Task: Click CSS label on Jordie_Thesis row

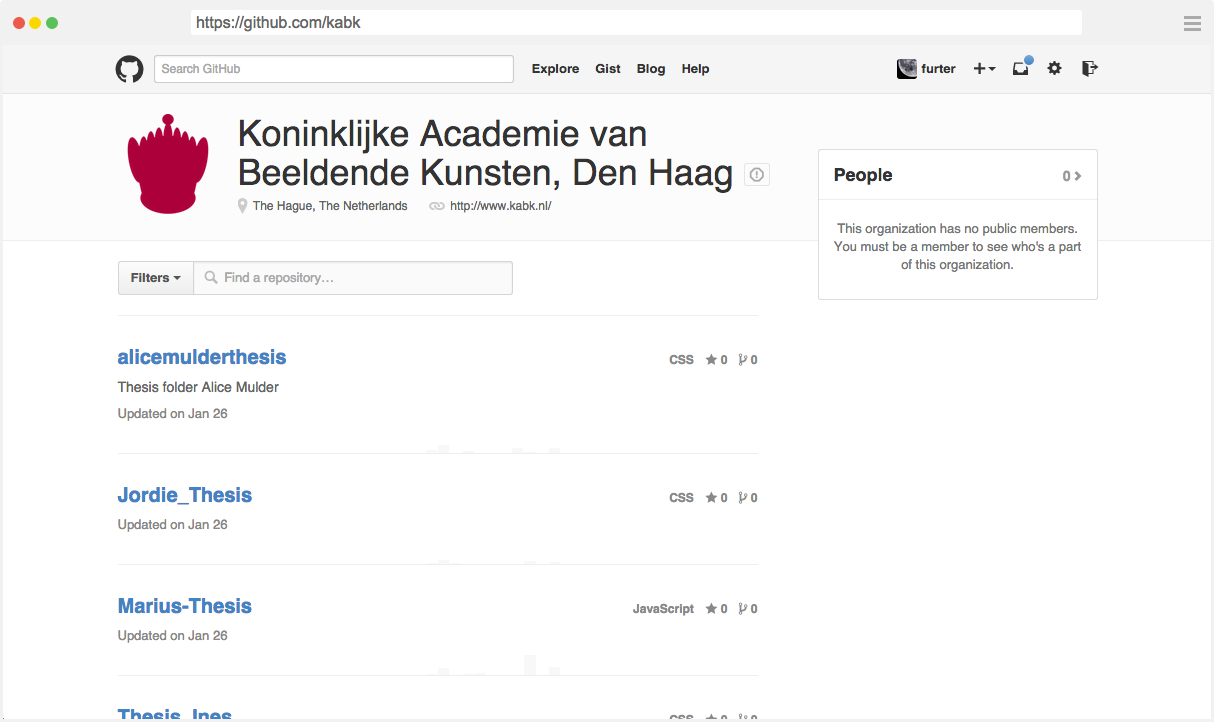Action: coord(681,498)
